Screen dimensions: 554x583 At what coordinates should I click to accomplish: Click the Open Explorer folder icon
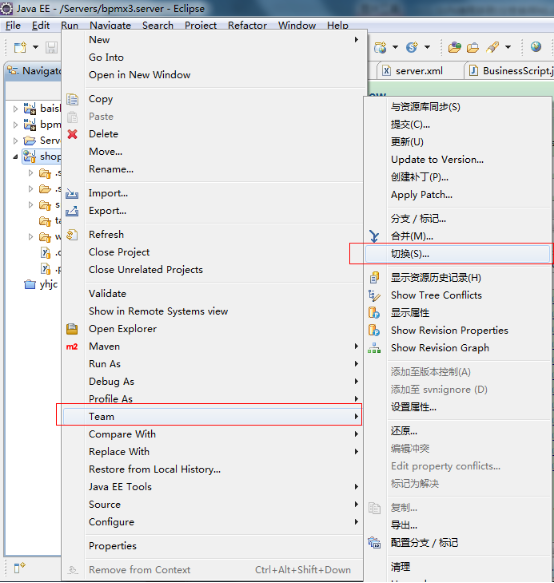[72, 329]
